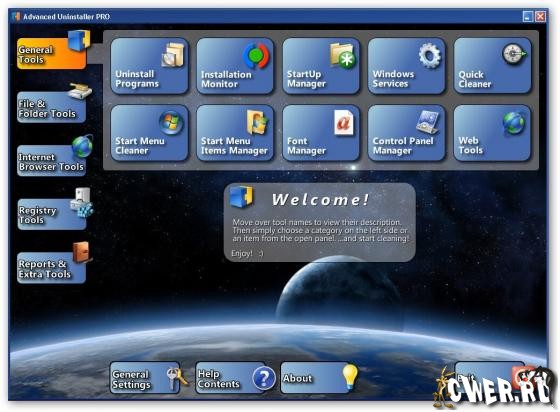This screenshot has height=412, width=560.
Task: Minimize the Advanced Uninstaller PRO window
Action: (528, 16)
